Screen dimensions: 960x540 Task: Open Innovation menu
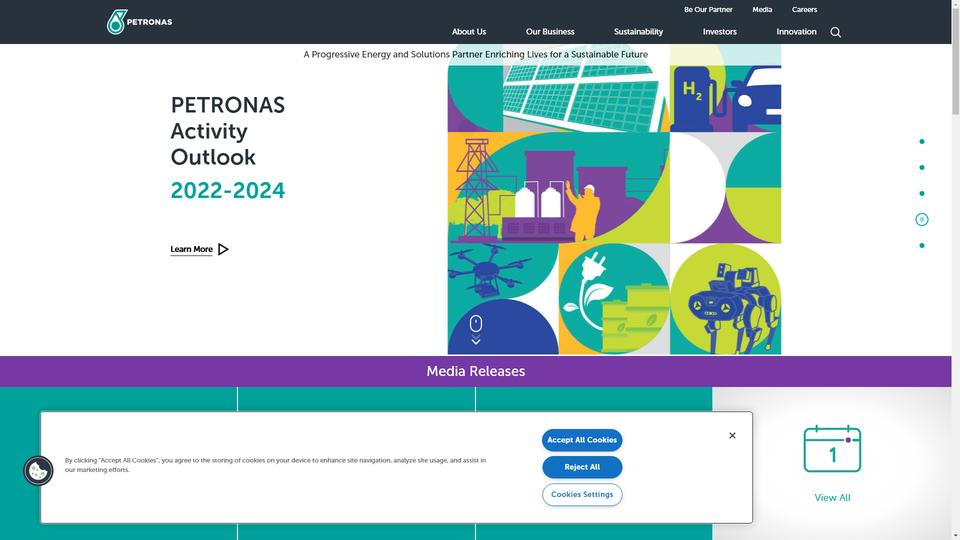pyautogui.click(x=796, y=32)
